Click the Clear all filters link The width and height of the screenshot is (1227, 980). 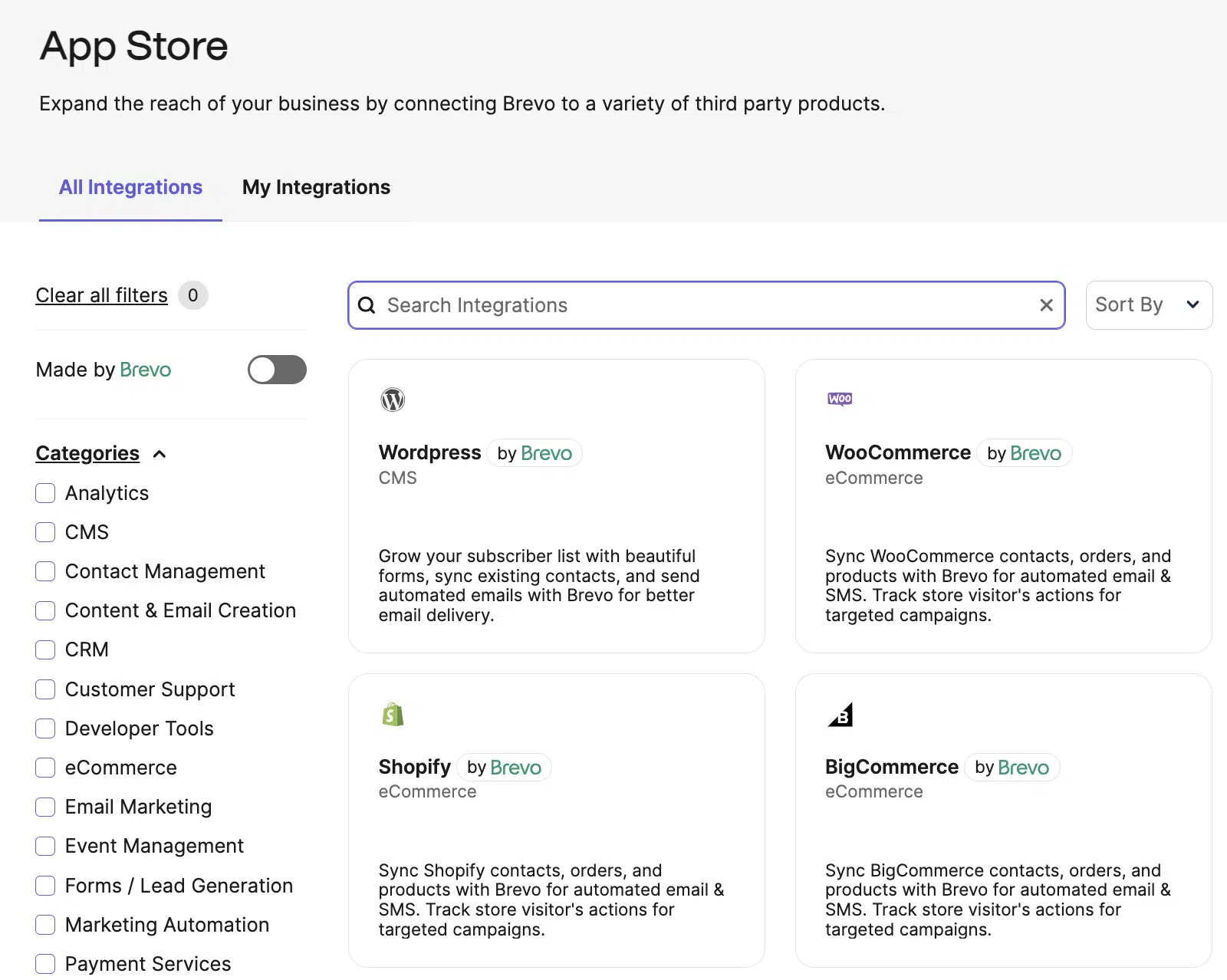101,295
